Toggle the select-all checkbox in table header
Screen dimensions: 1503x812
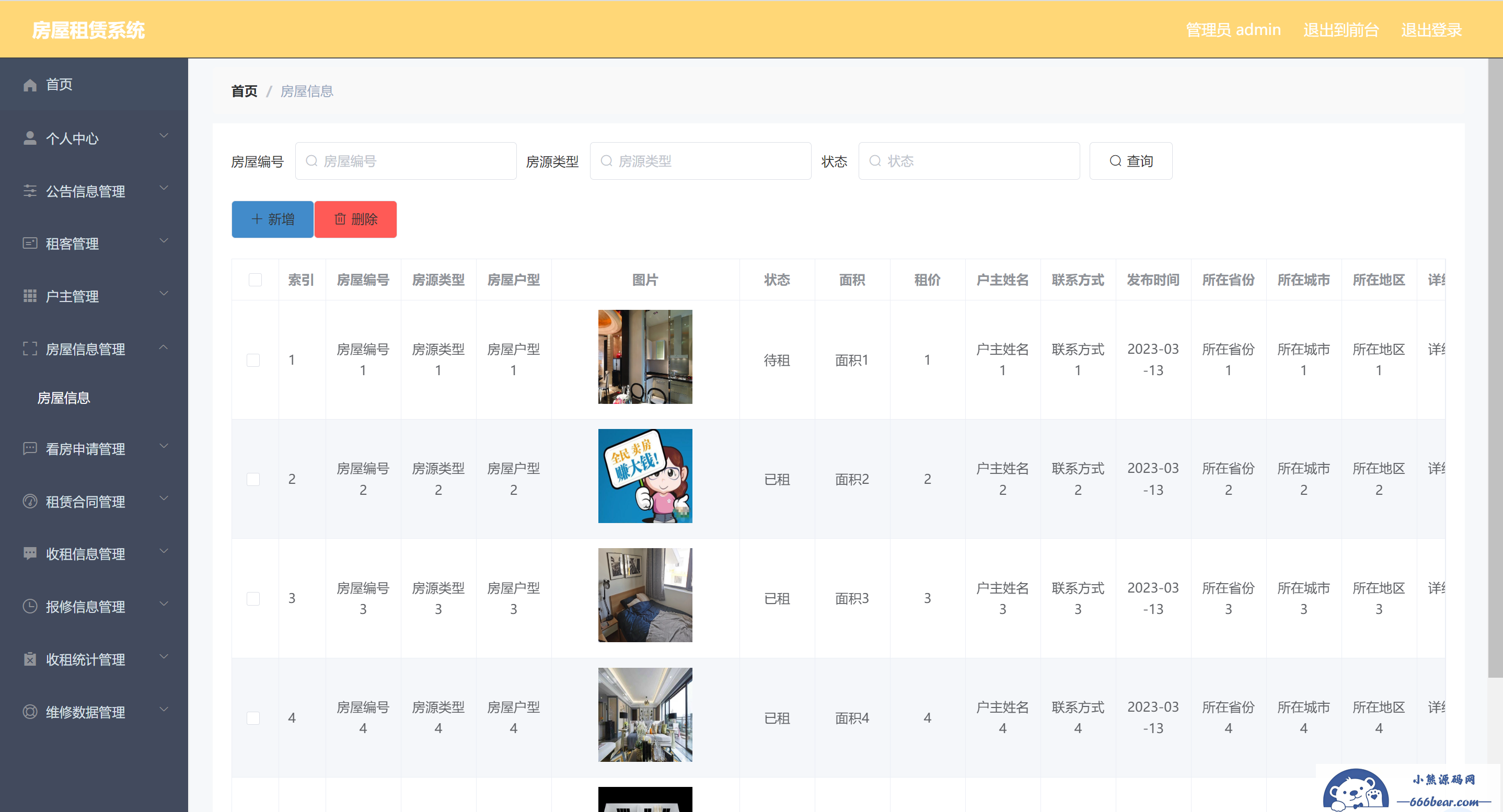pyautogui.click(x=255, y=280)
